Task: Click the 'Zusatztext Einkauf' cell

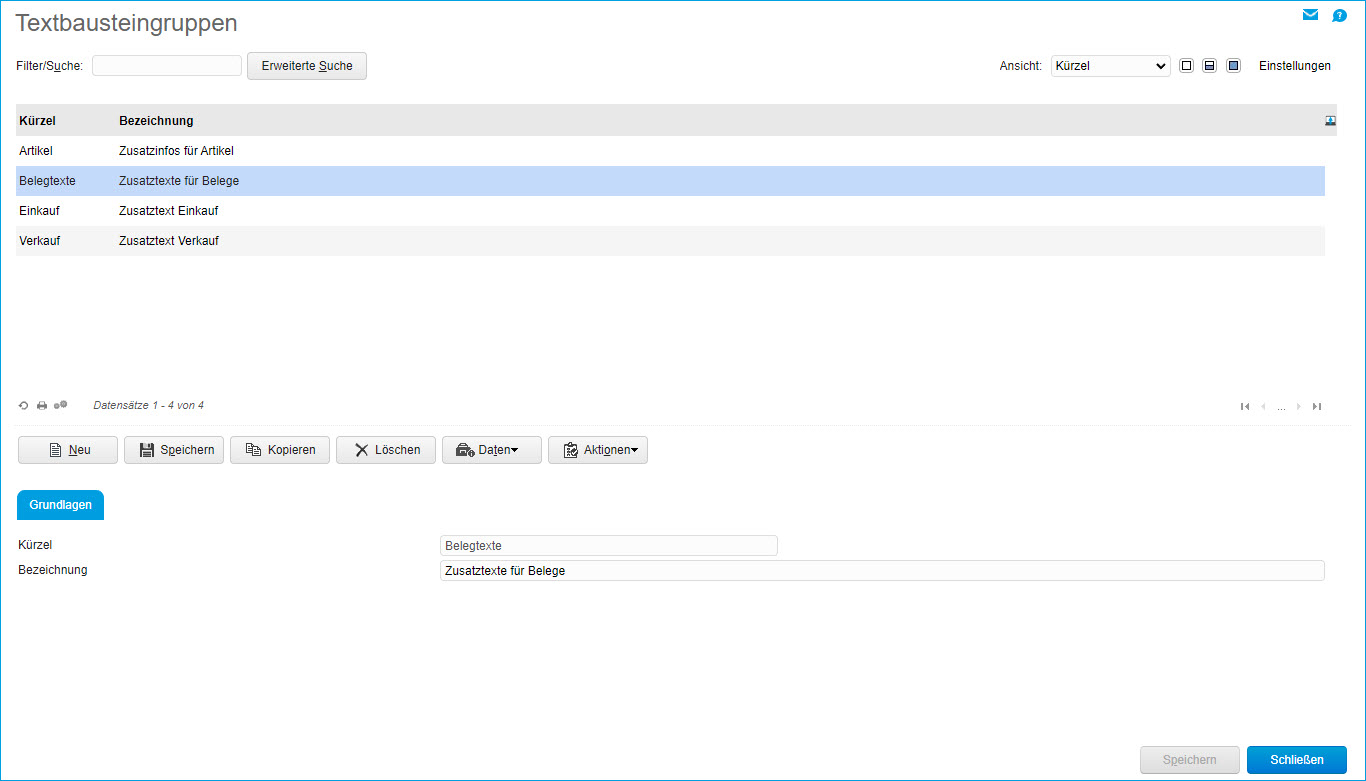Action: pyautogui.click(x=168, y=211)
